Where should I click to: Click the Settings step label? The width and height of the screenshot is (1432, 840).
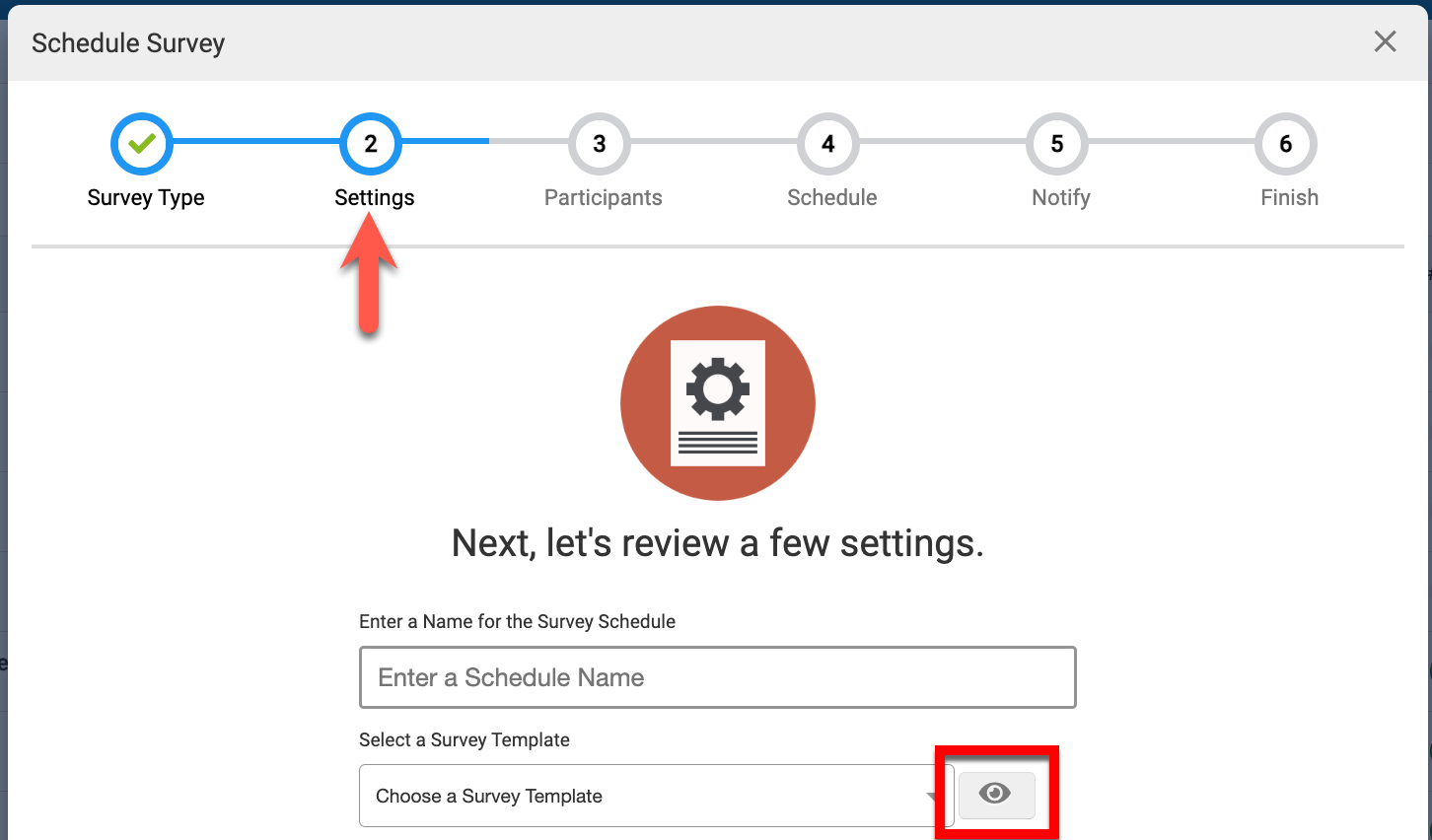point(375,197)
